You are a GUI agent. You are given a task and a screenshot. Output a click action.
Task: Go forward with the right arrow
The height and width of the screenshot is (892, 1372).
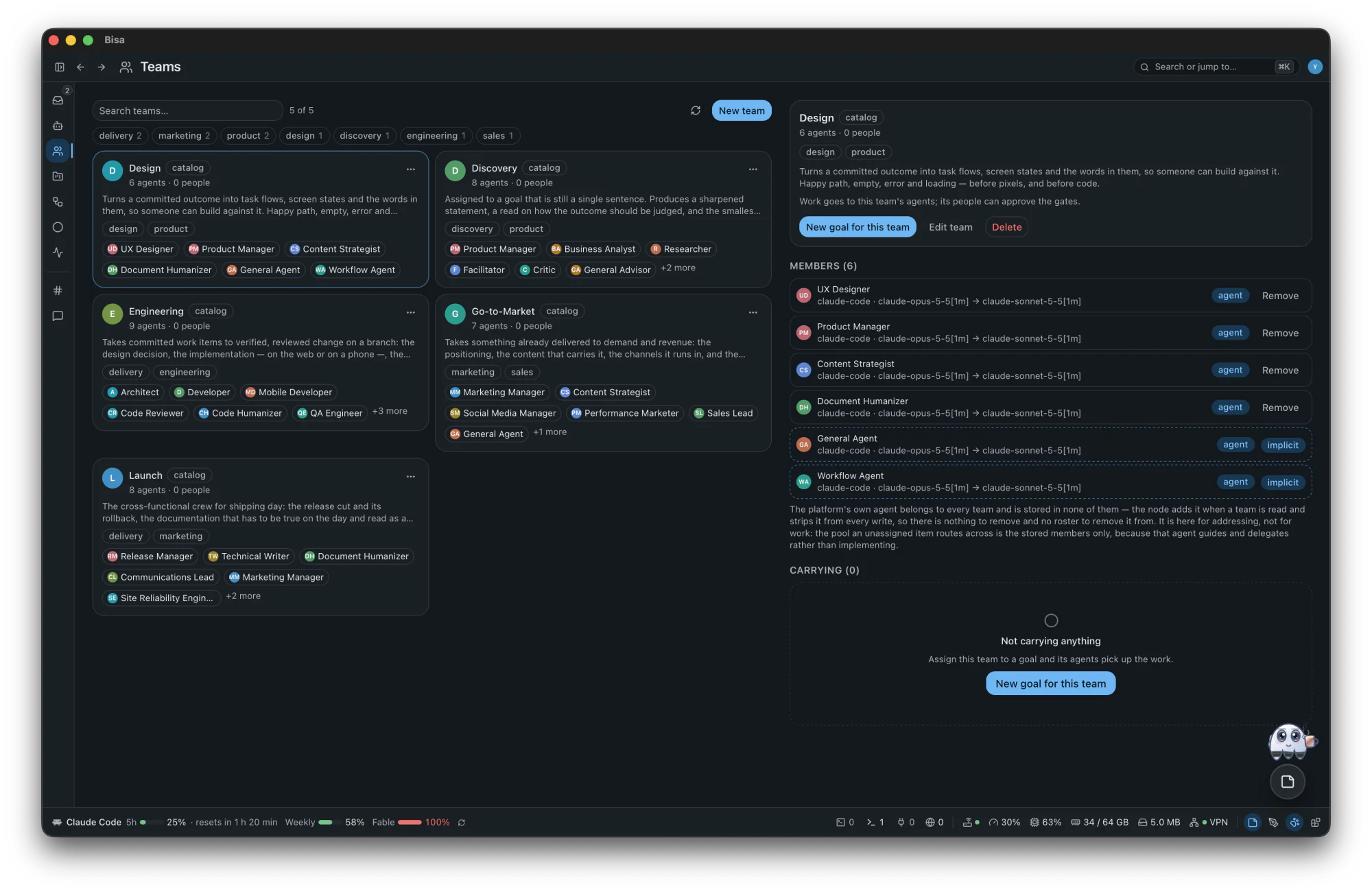[102, 67]
